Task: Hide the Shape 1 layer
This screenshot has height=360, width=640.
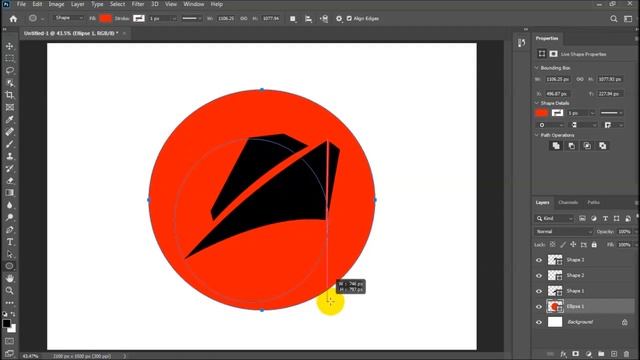Action: pyautogui.click(x=539, y=291)
